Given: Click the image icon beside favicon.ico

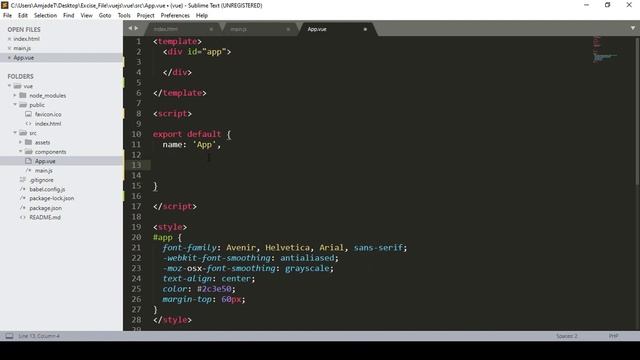Looking at the screenshot, I should point(28,114).
